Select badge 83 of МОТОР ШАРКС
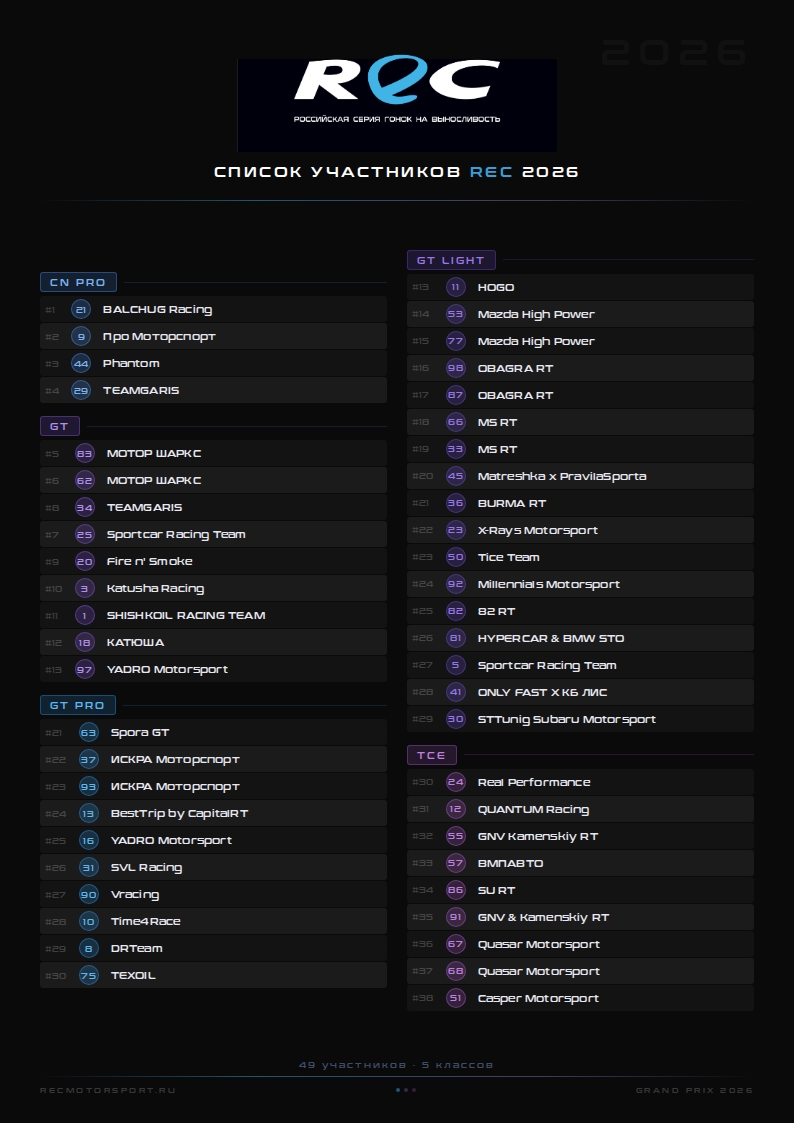This screenshot has width=794, height=1123. coord(85,453)
